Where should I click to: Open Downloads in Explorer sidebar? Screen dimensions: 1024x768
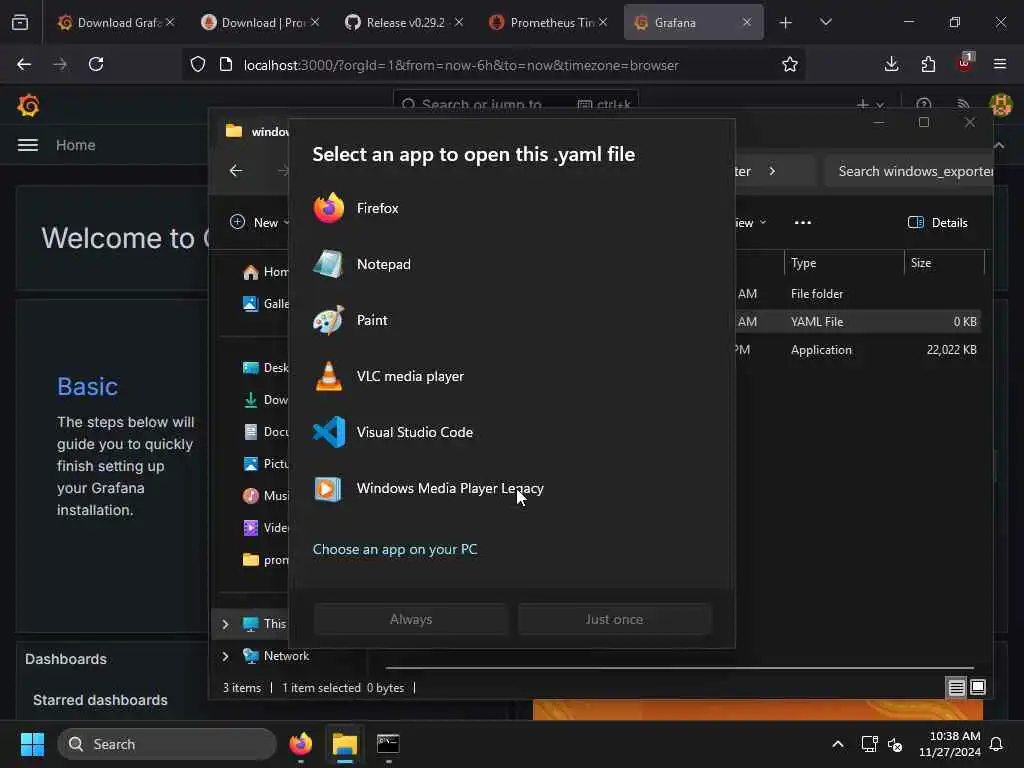click(264, 400)
